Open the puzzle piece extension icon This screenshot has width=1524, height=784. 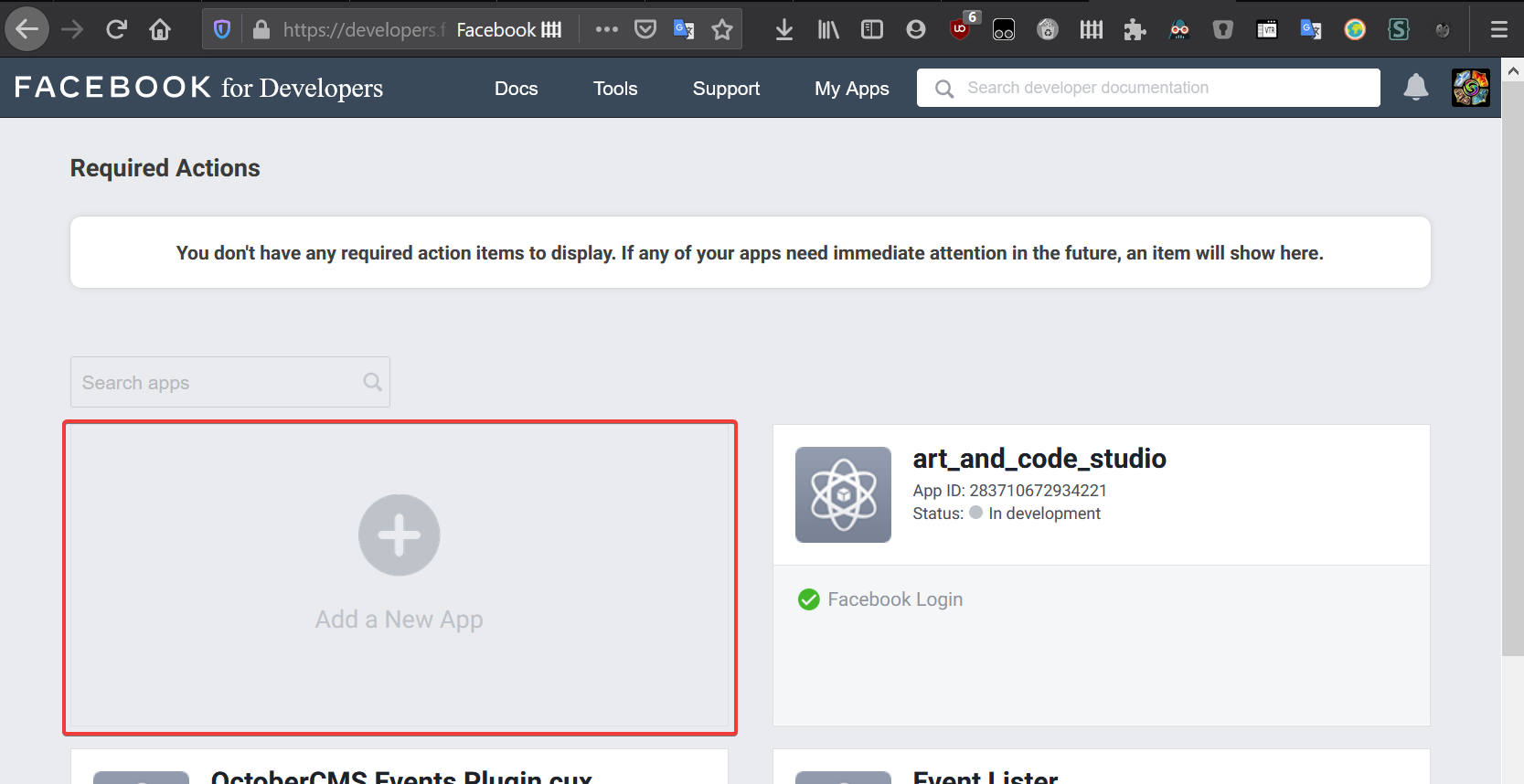click(1135, 29)
